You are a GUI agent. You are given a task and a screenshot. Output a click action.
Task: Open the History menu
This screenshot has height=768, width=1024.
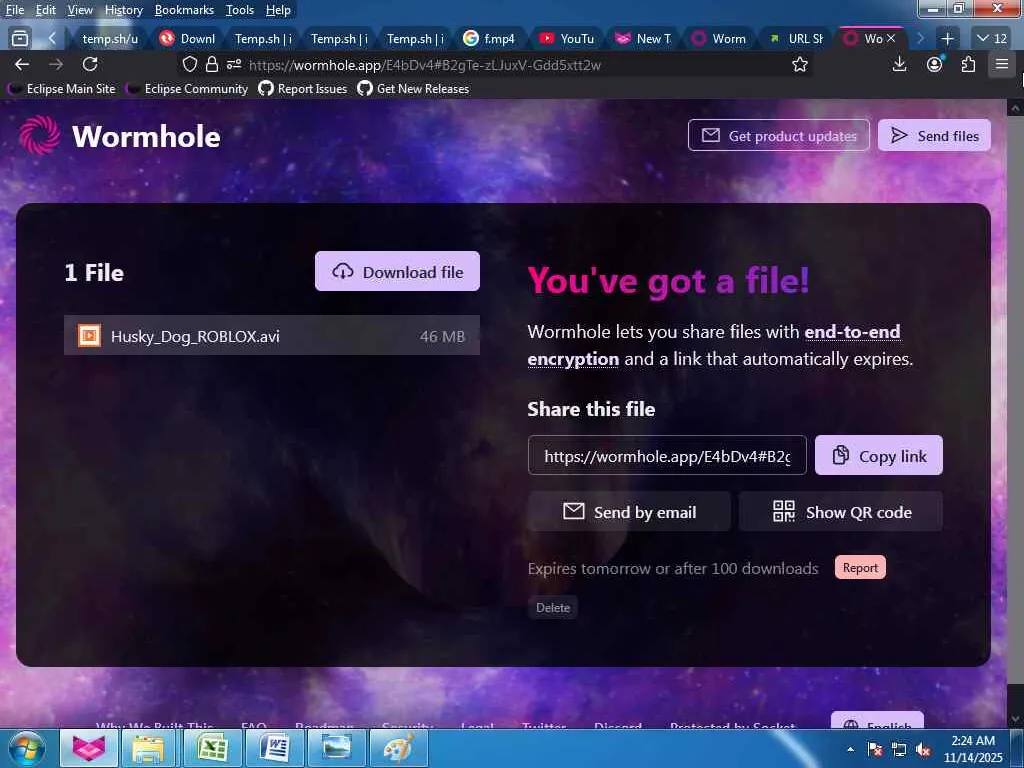pyautogui.click(x=123, y=10)
